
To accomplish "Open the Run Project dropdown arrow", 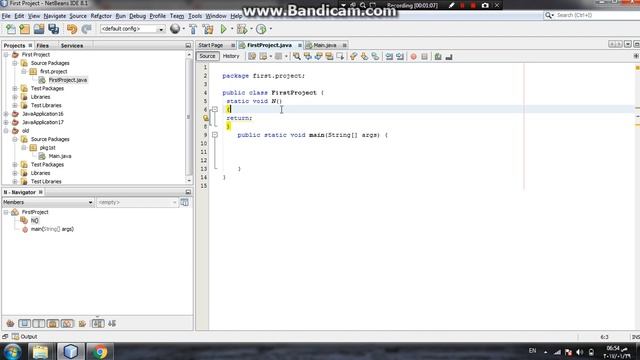I will (x=231, y=29).
